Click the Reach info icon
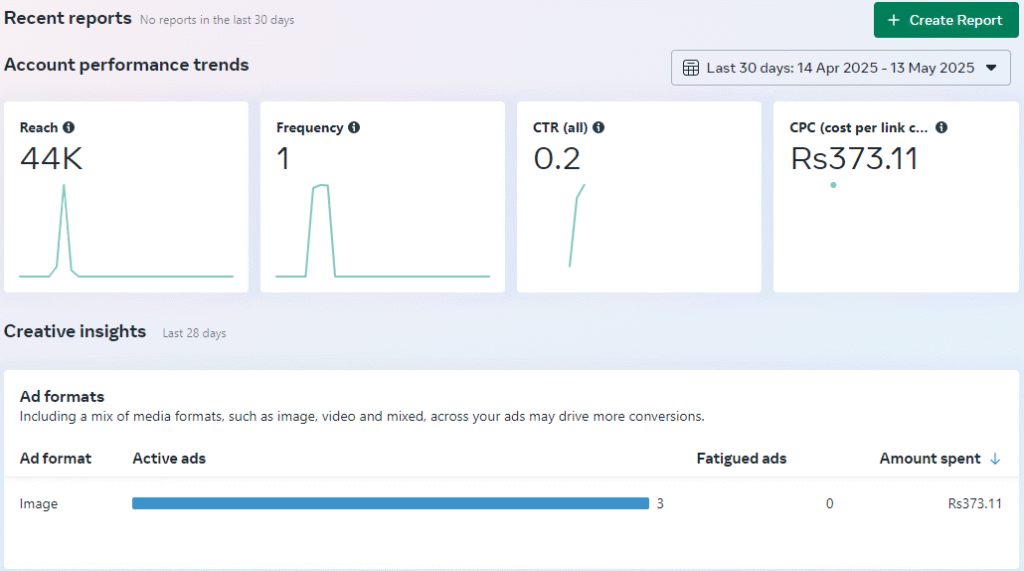Image resolution: width=1024 pixels, height=571 pixels. click(x=69, y=127)
